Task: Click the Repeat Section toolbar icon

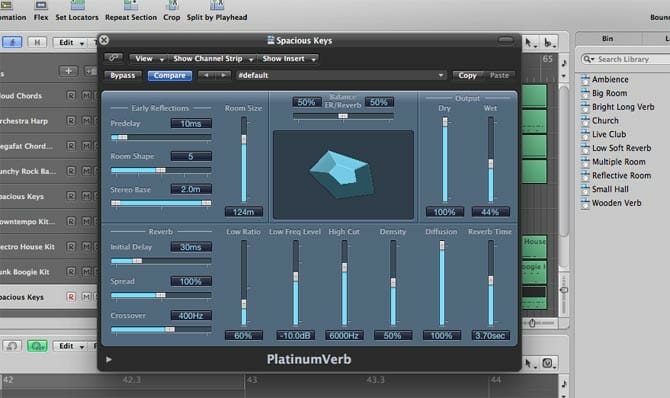Action: pyautogui.click(x=130, y=5)
